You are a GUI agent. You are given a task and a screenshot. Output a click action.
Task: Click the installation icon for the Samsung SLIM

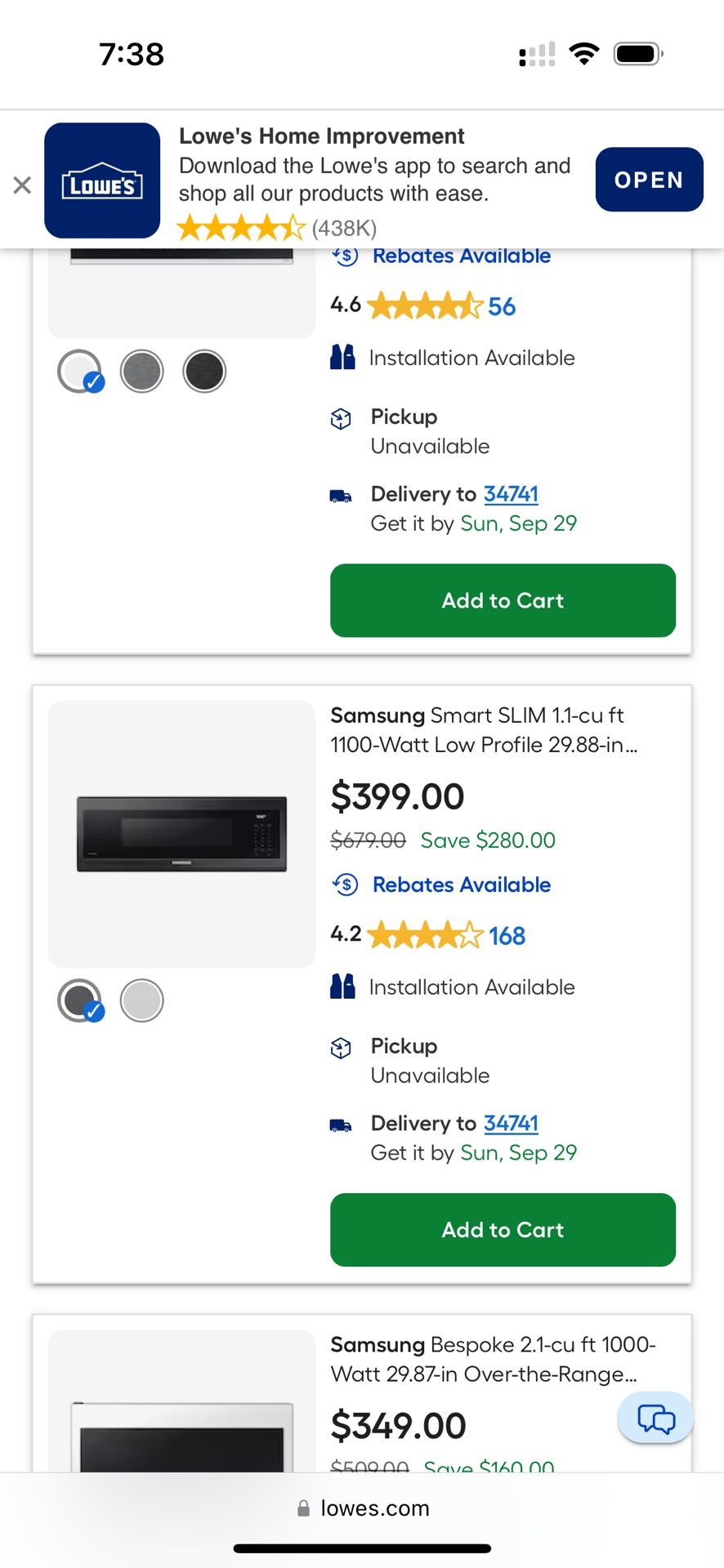coord(342,987)
